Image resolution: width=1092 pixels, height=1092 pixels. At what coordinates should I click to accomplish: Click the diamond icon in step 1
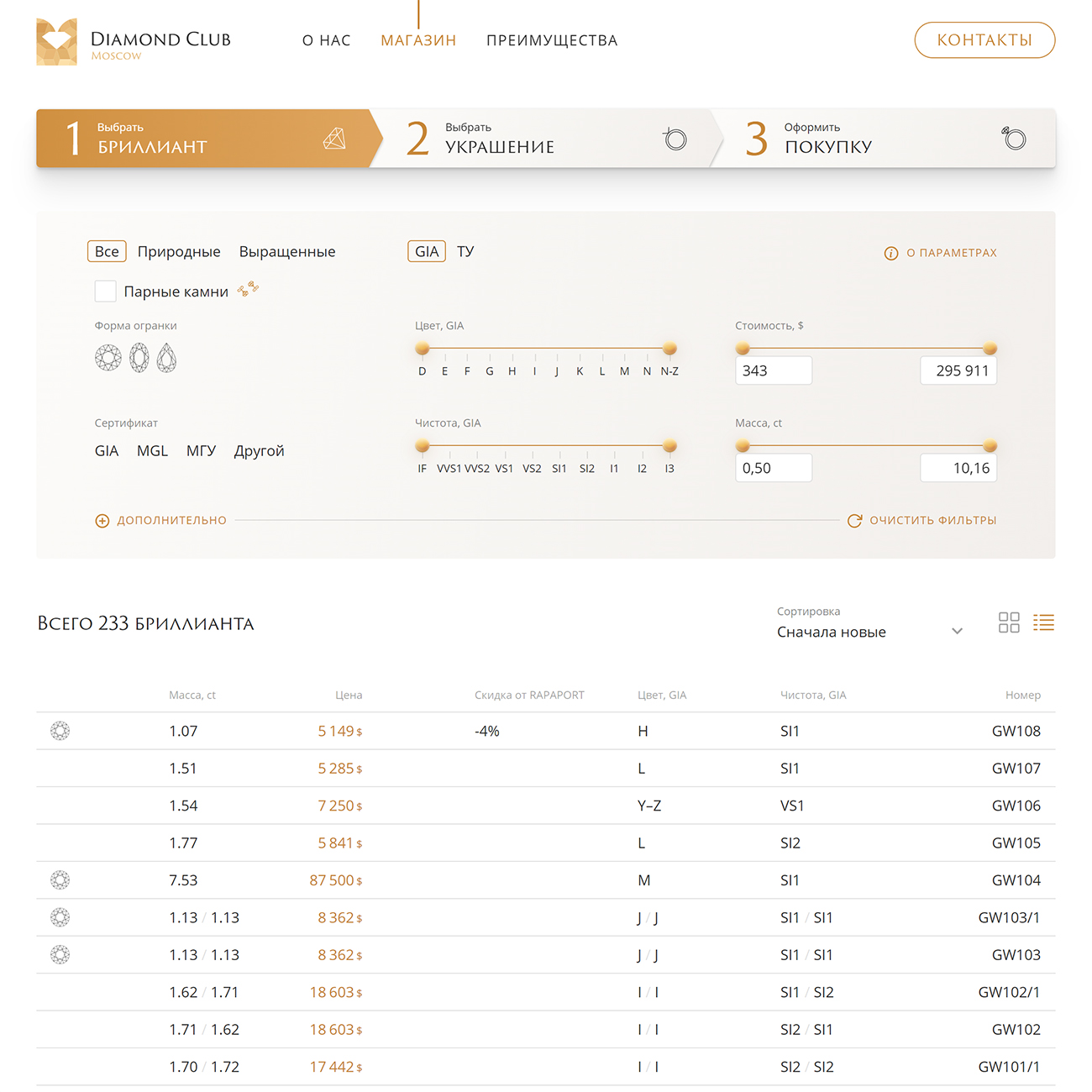coord(334,139)
